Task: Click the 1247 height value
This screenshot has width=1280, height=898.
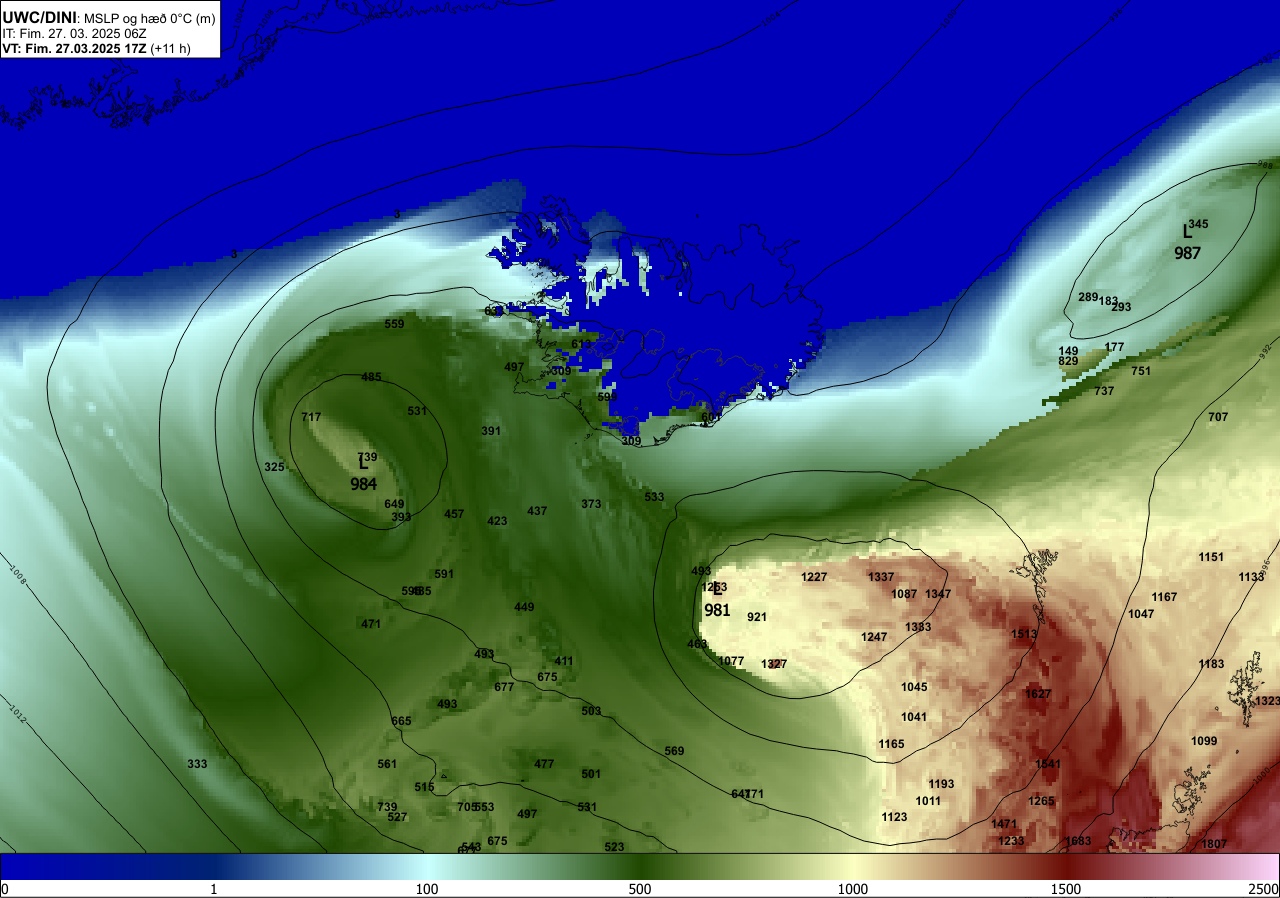Action: (874, 637)
